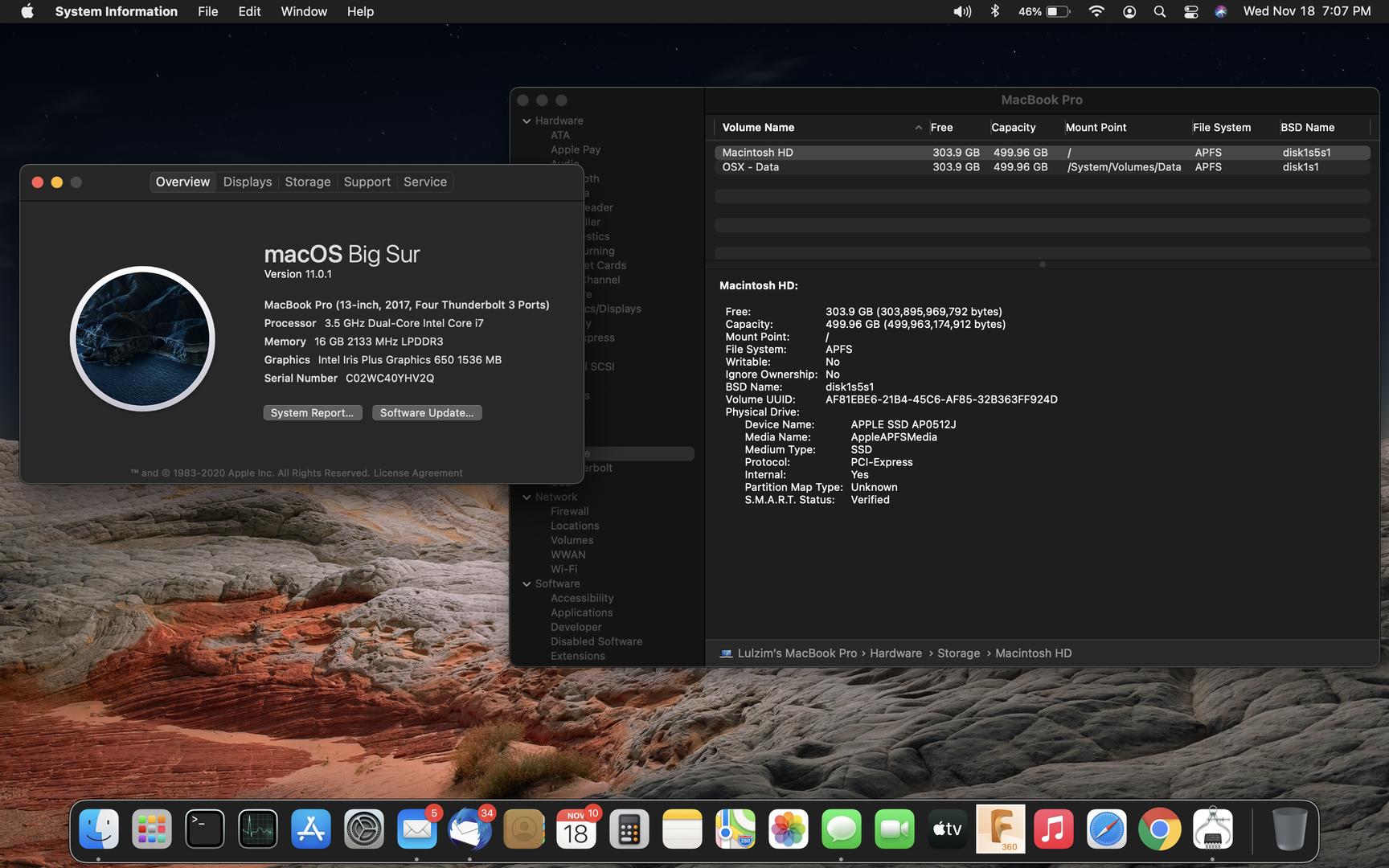Collapse the Network section in sidebar
The height and width of the screenshot is (868, 1389).
(x=527, y=497)
